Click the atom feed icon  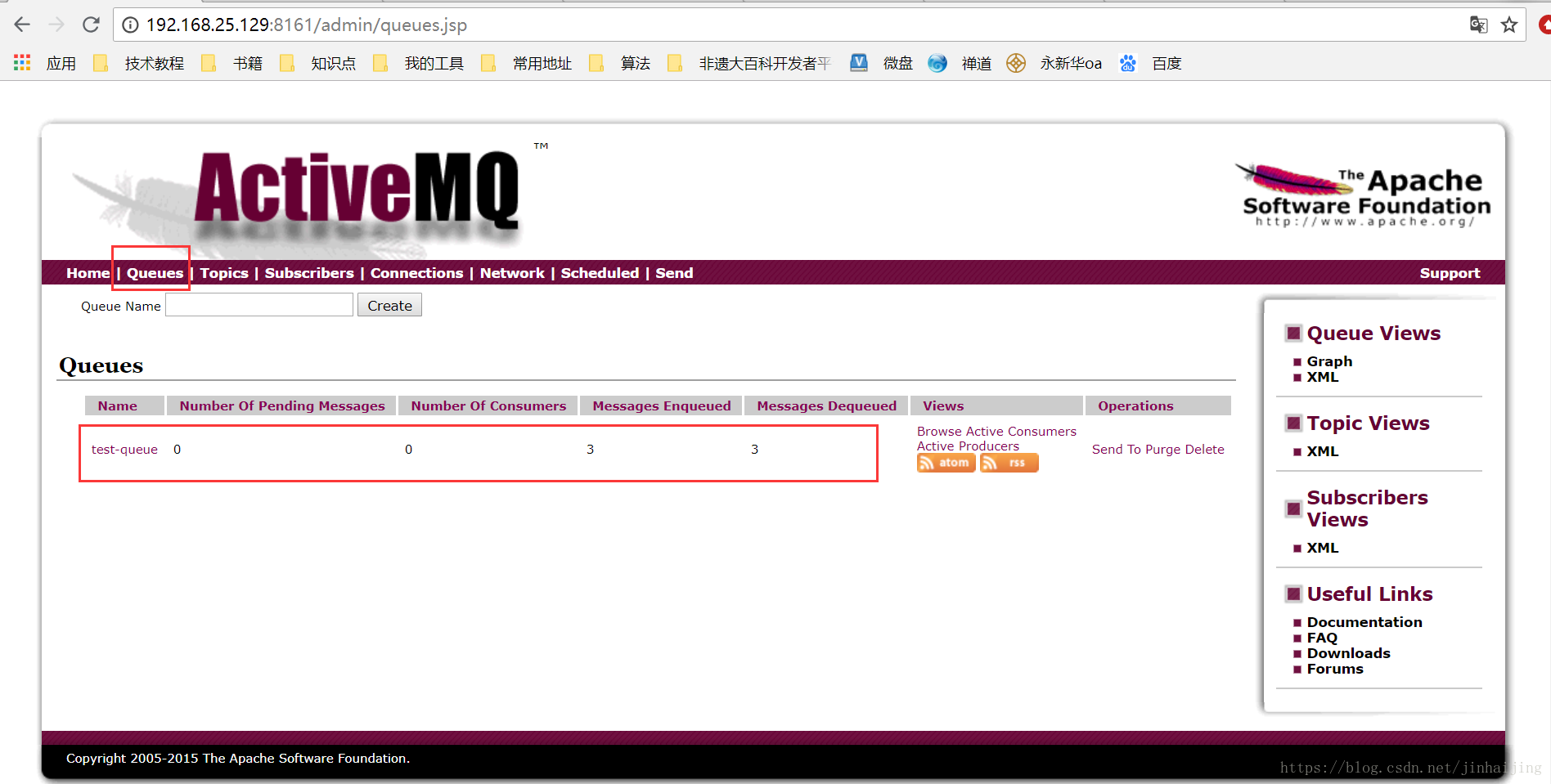coord(946,463)
